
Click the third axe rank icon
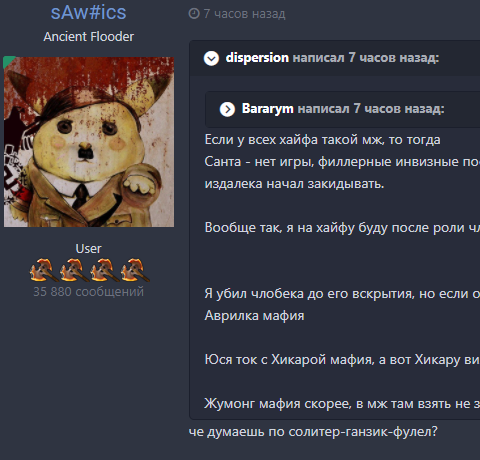[x=104, y=270]
